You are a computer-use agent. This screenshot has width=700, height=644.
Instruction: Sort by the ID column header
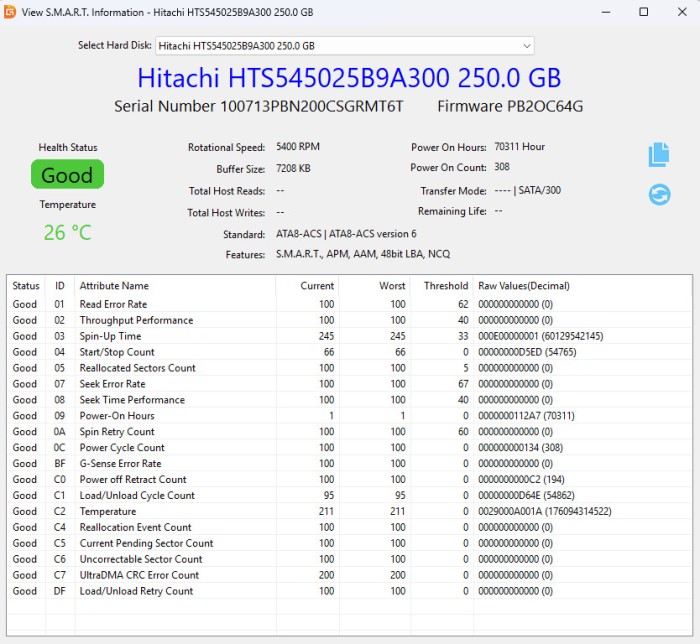tap(60, 286)
